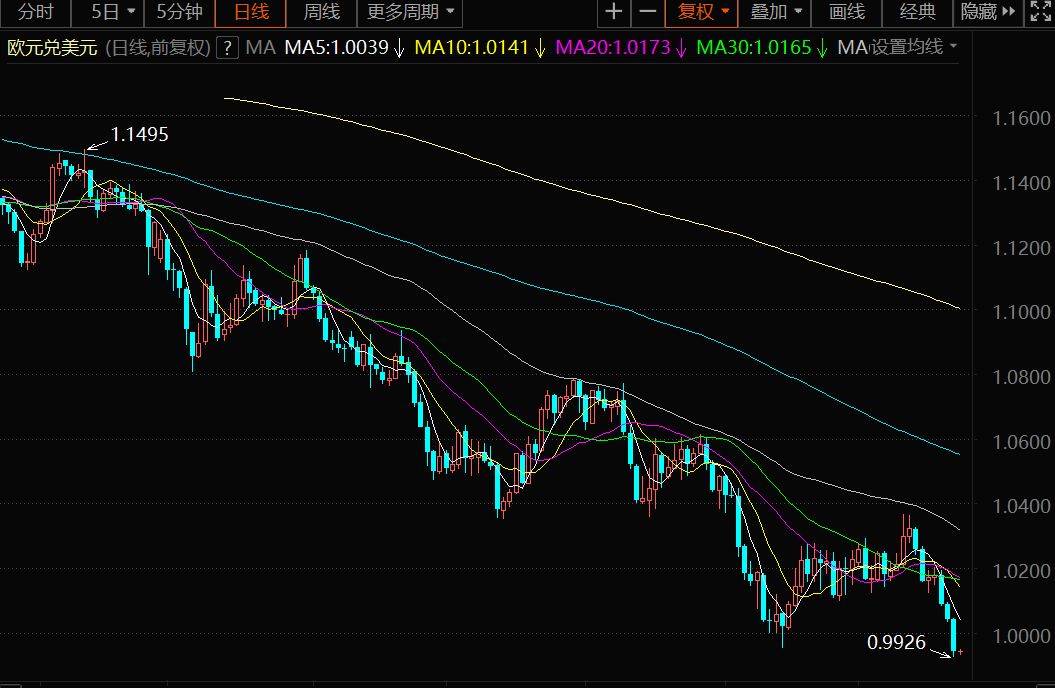1055x688 pixels.
Task: Click the 0.9926 low price label
Action: click(x=896, y=643)
